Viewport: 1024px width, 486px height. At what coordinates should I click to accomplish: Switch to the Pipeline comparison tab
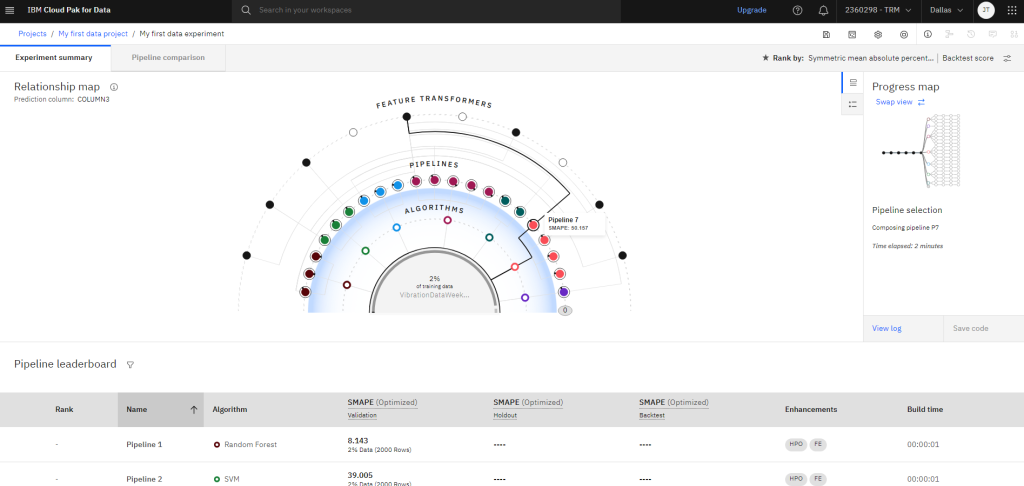pos(168,58)
